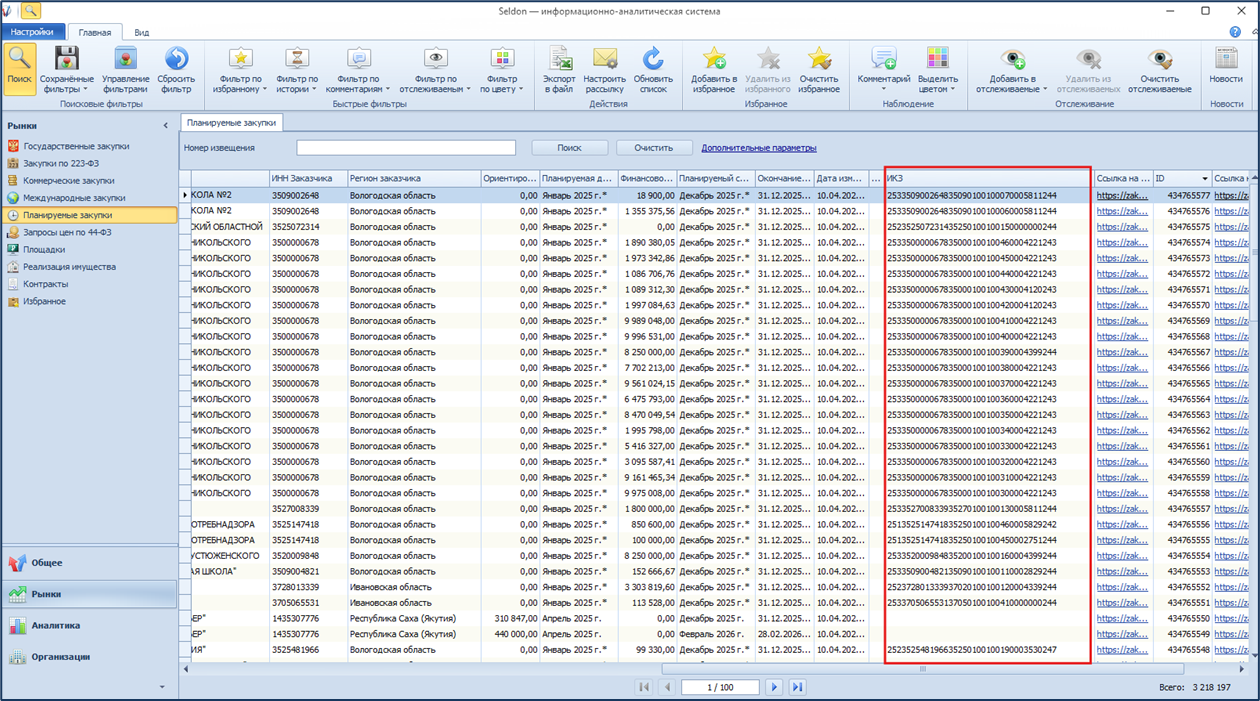Image resolution: width=1260 pixels, height=701 pixels.
Task: Click Сбросить фильтр to reset the filter
Action: click(x=176, y=69)
